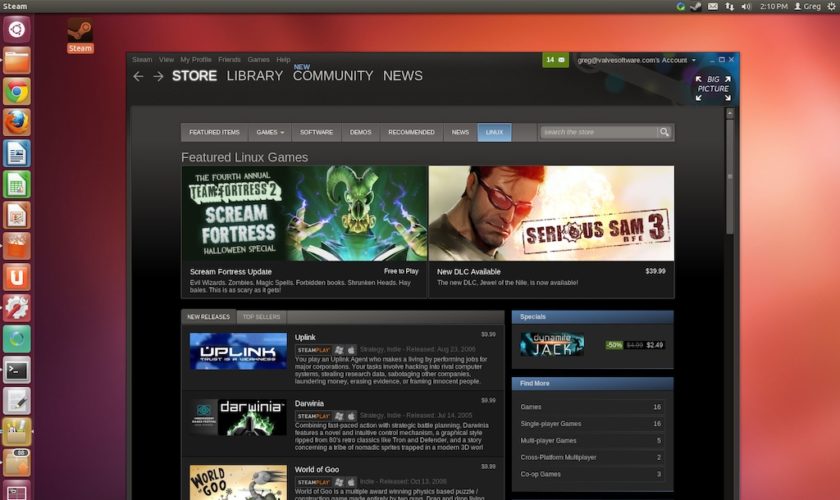840x500 pixels.
Task: Open the Friends menu
Action: click(x=229, y=60)
